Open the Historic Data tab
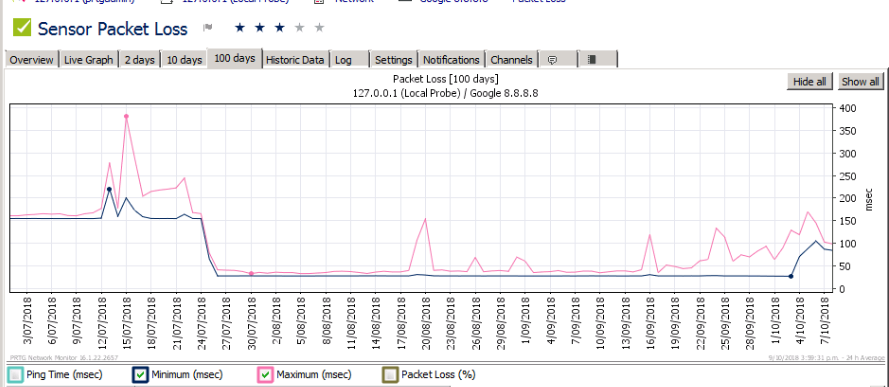The image size is (889, 387). (295, 59)
